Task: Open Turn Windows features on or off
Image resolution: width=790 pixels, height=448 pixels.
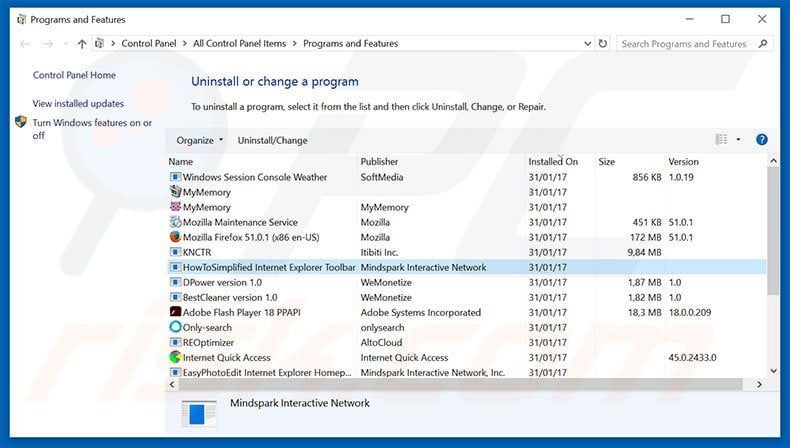Action: [92, 129]
